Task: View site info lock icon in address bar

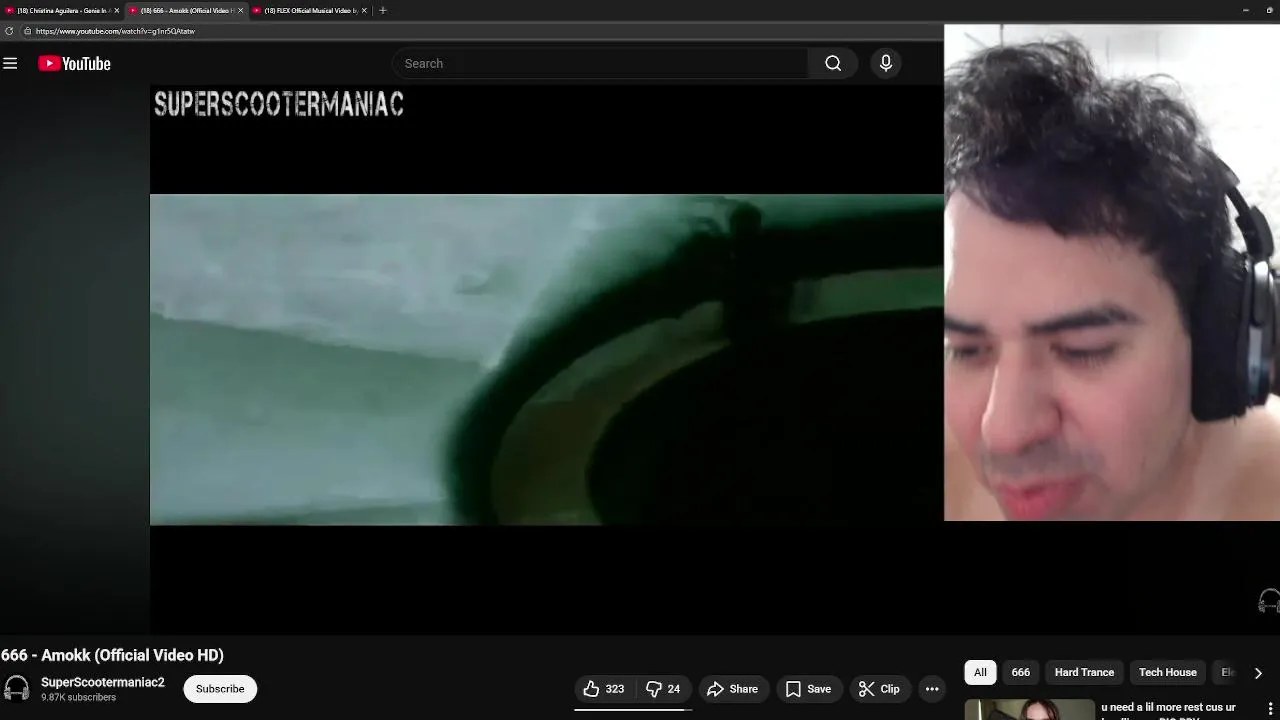Action: pos(27,31)
